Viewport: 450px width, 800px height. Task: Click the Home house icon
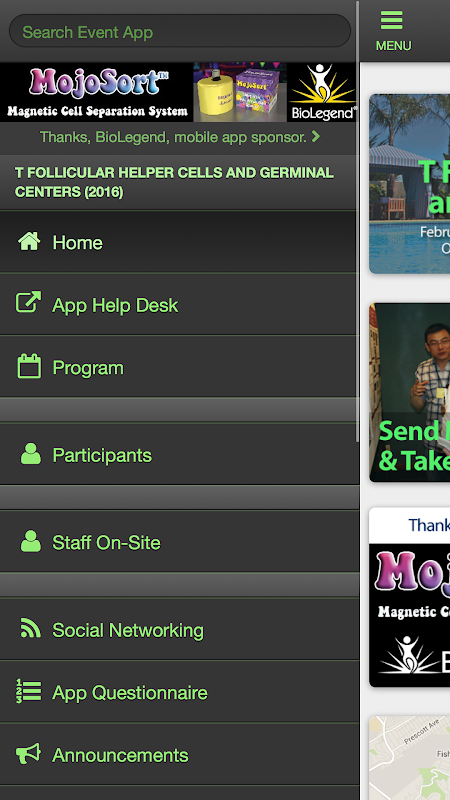(x=29, y=241)
